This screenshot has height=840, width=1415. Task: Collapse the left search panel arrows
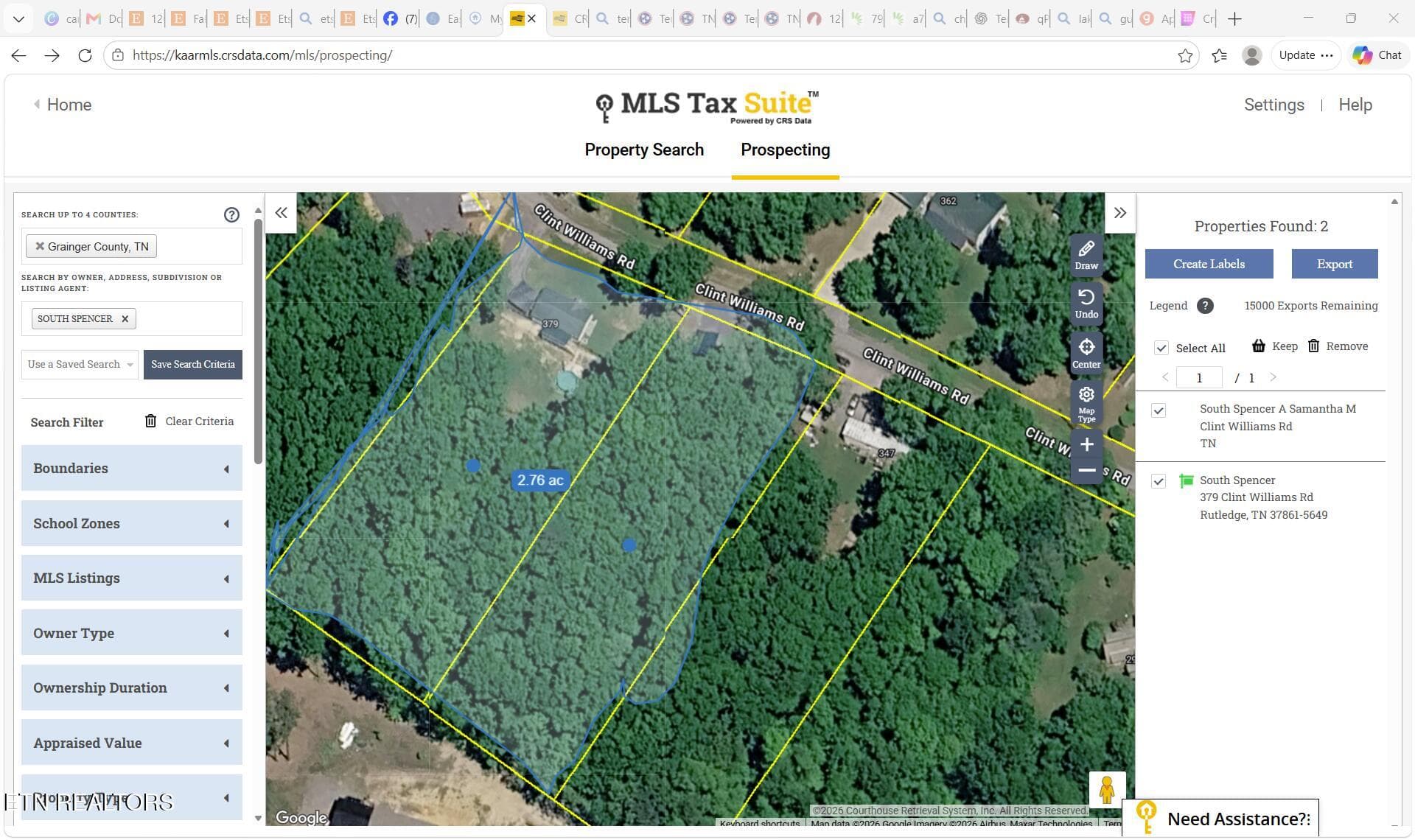tap(281, 213)
